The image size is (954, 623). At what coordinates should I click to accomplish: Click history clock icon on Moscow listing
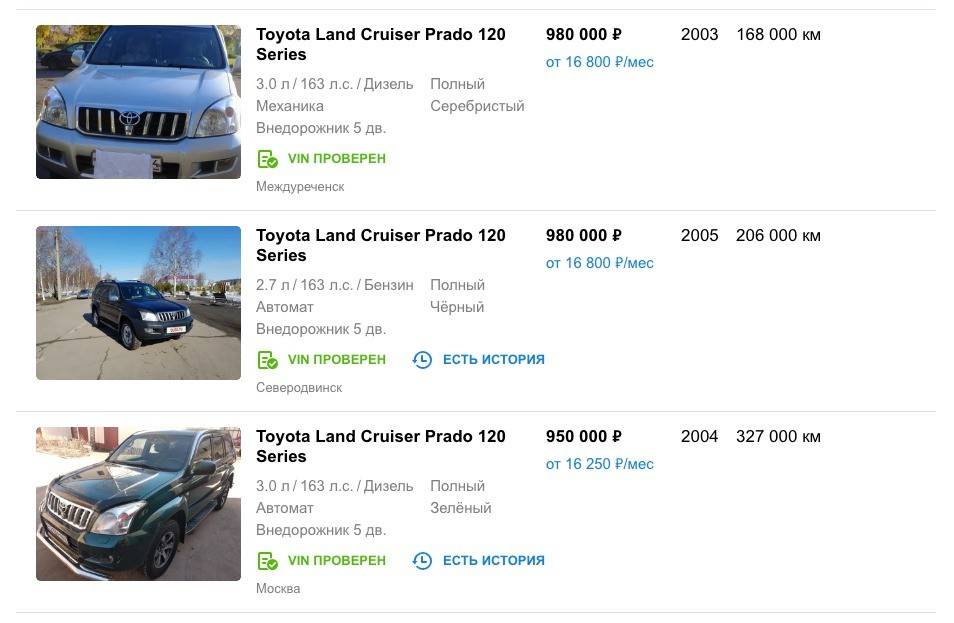coord(422,561)
